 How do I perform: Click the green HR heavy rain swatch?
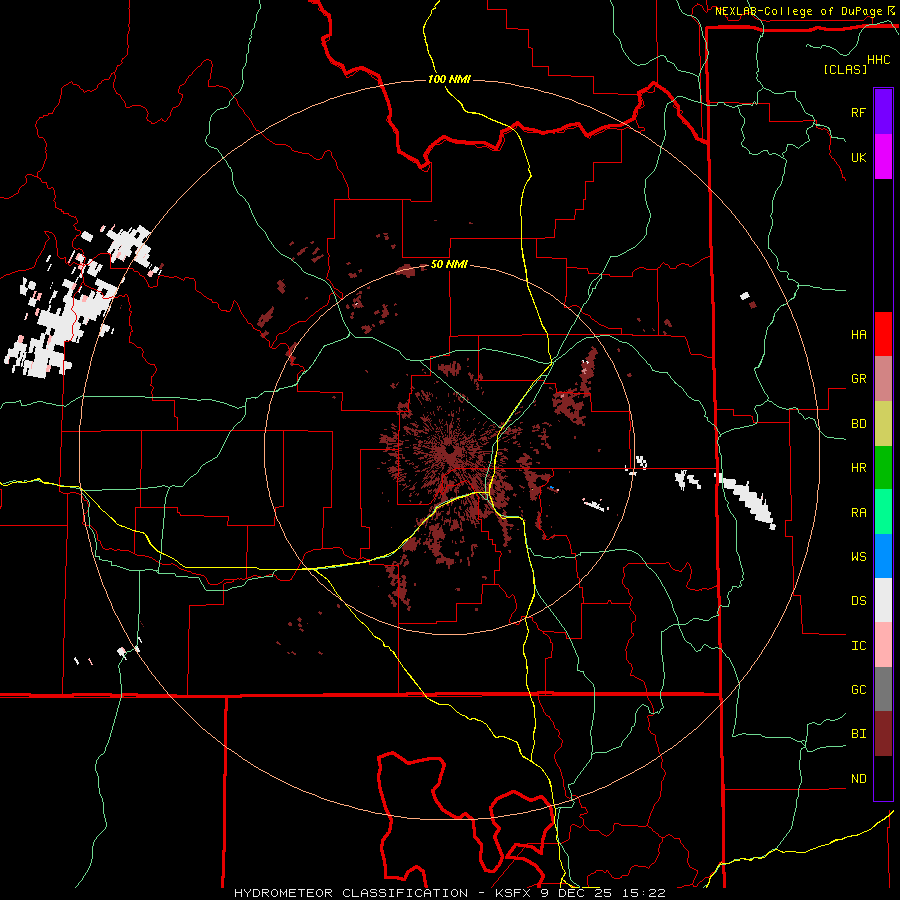tap(883, 468)
